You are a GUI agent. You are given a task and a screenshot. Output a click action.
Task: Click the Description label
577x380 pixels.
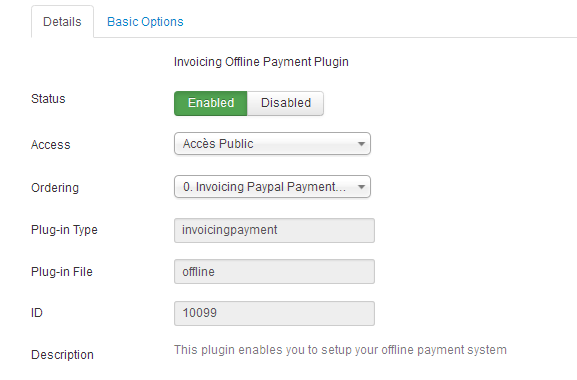point(63,355)
